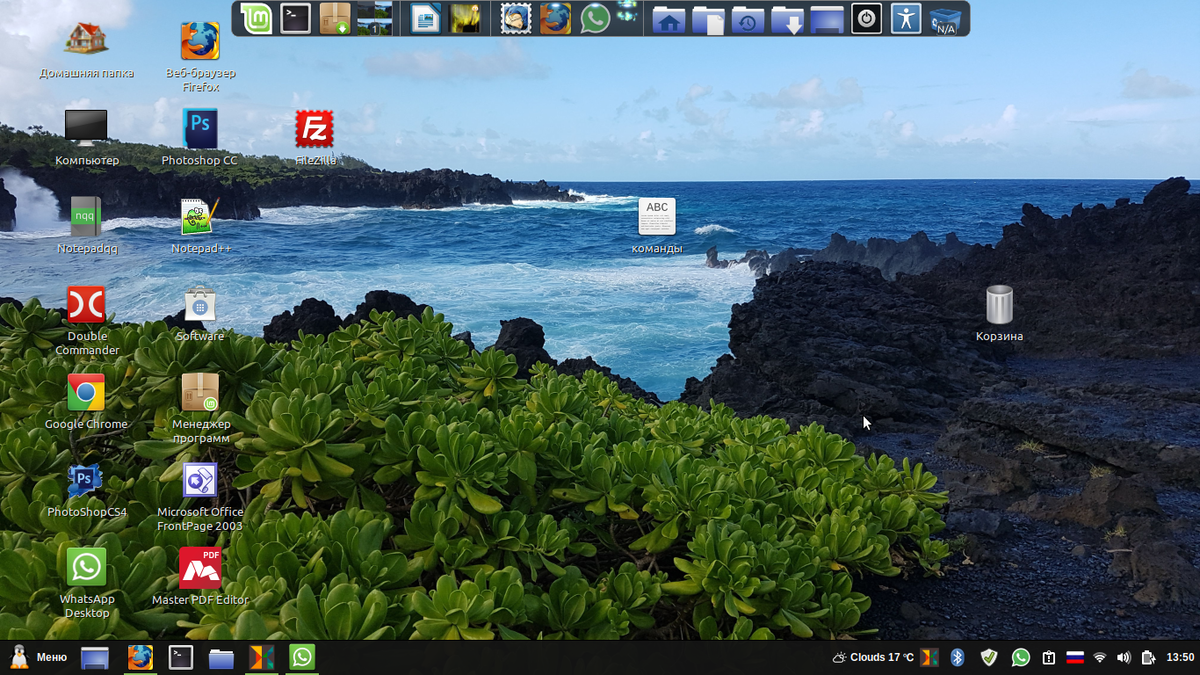Launch WhatsApp from the top dock

coord(595,18)
